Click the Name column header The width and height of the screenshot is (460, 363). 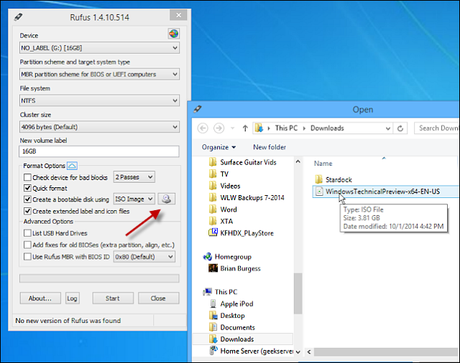[323, 163]
